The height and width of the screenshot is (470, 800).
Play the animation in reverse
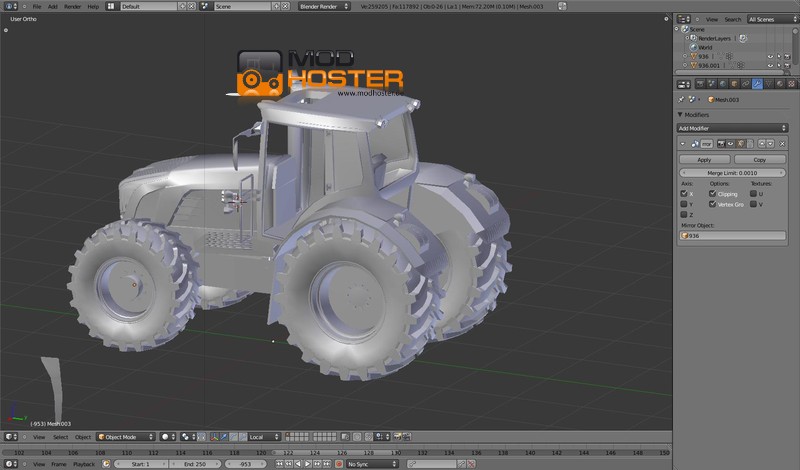298,464
